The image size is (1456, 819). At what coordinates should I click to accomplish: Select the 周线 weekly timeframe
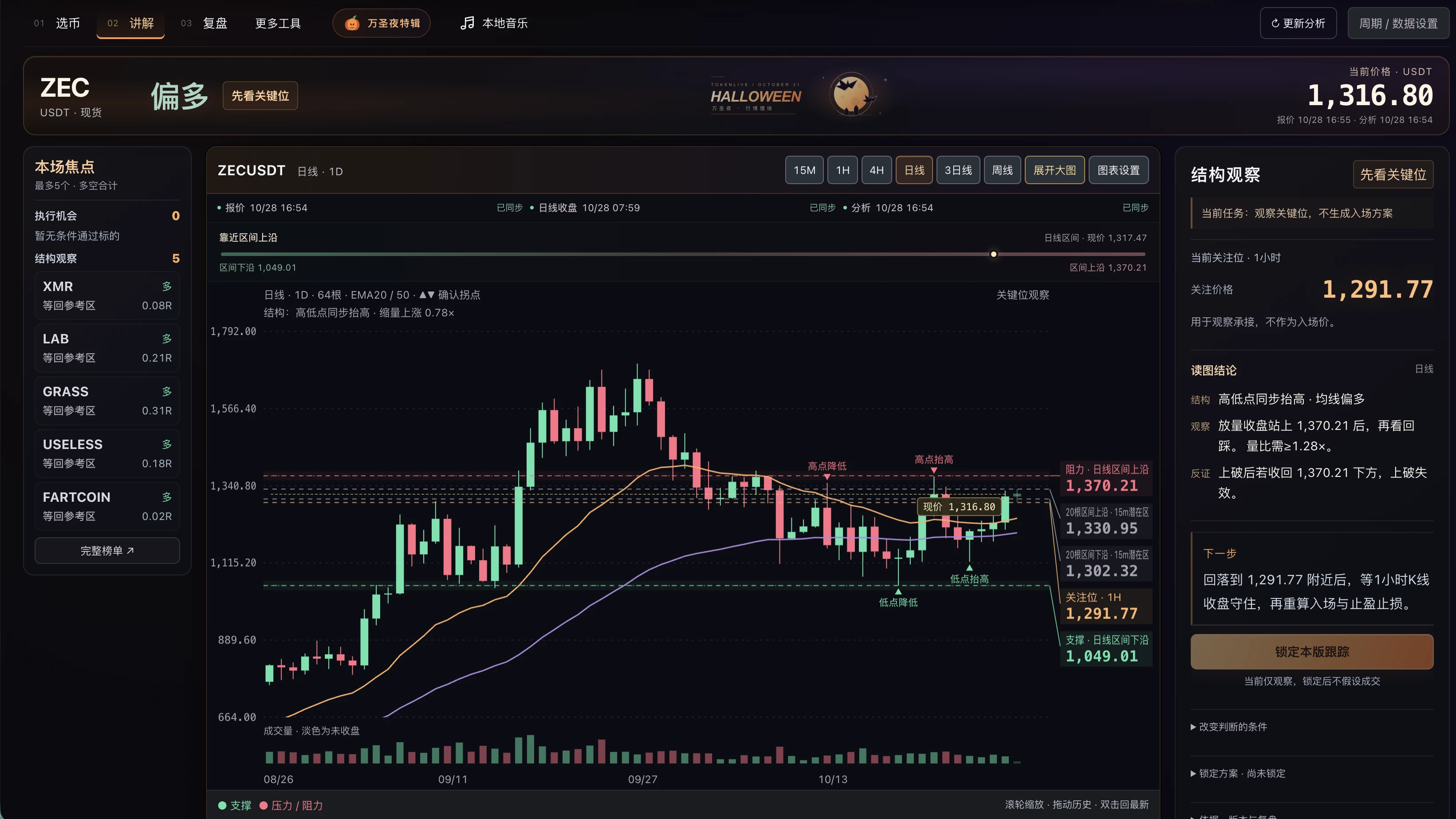(x=1002, y=170)
